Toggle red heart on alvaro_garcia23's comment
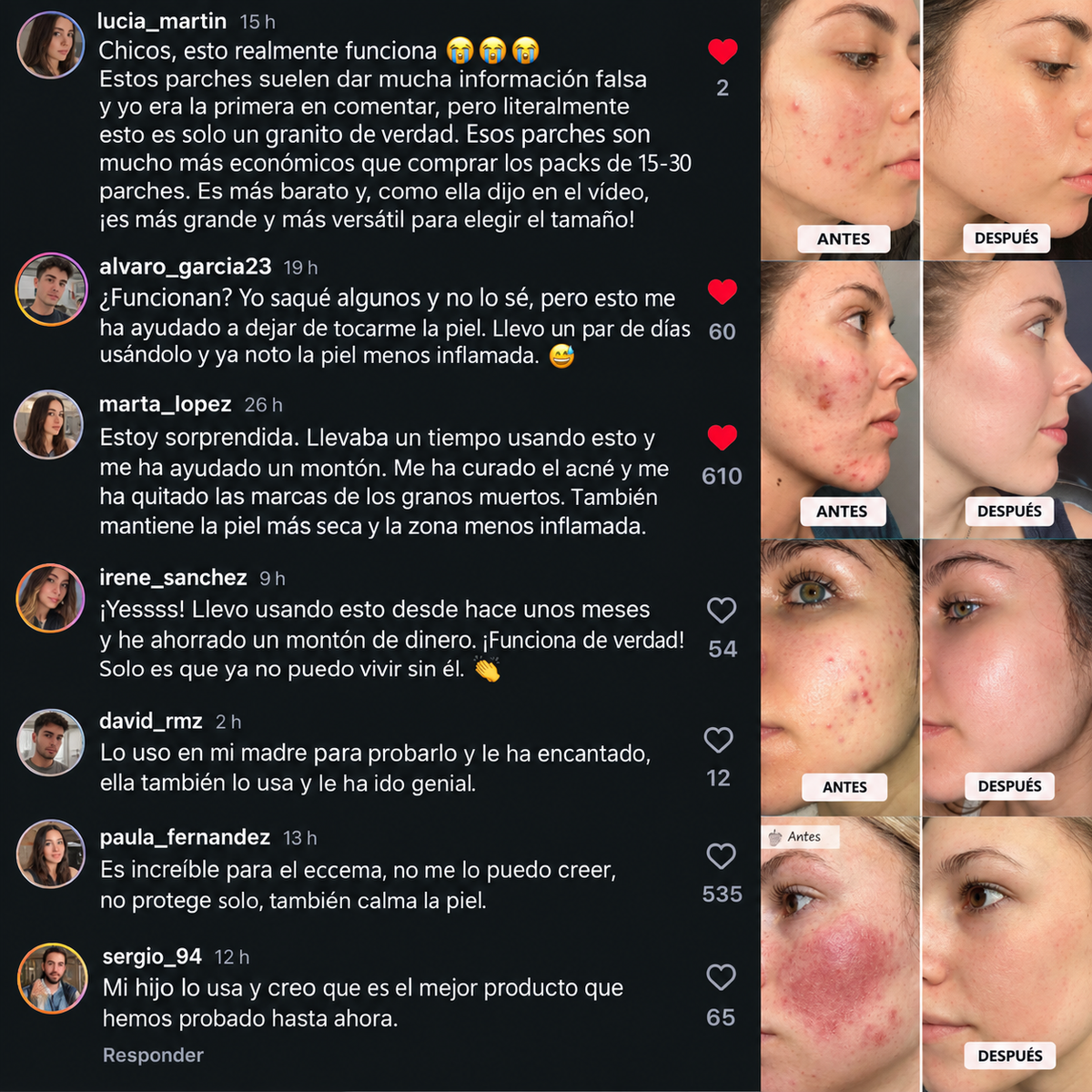 [x=723, y=292]
